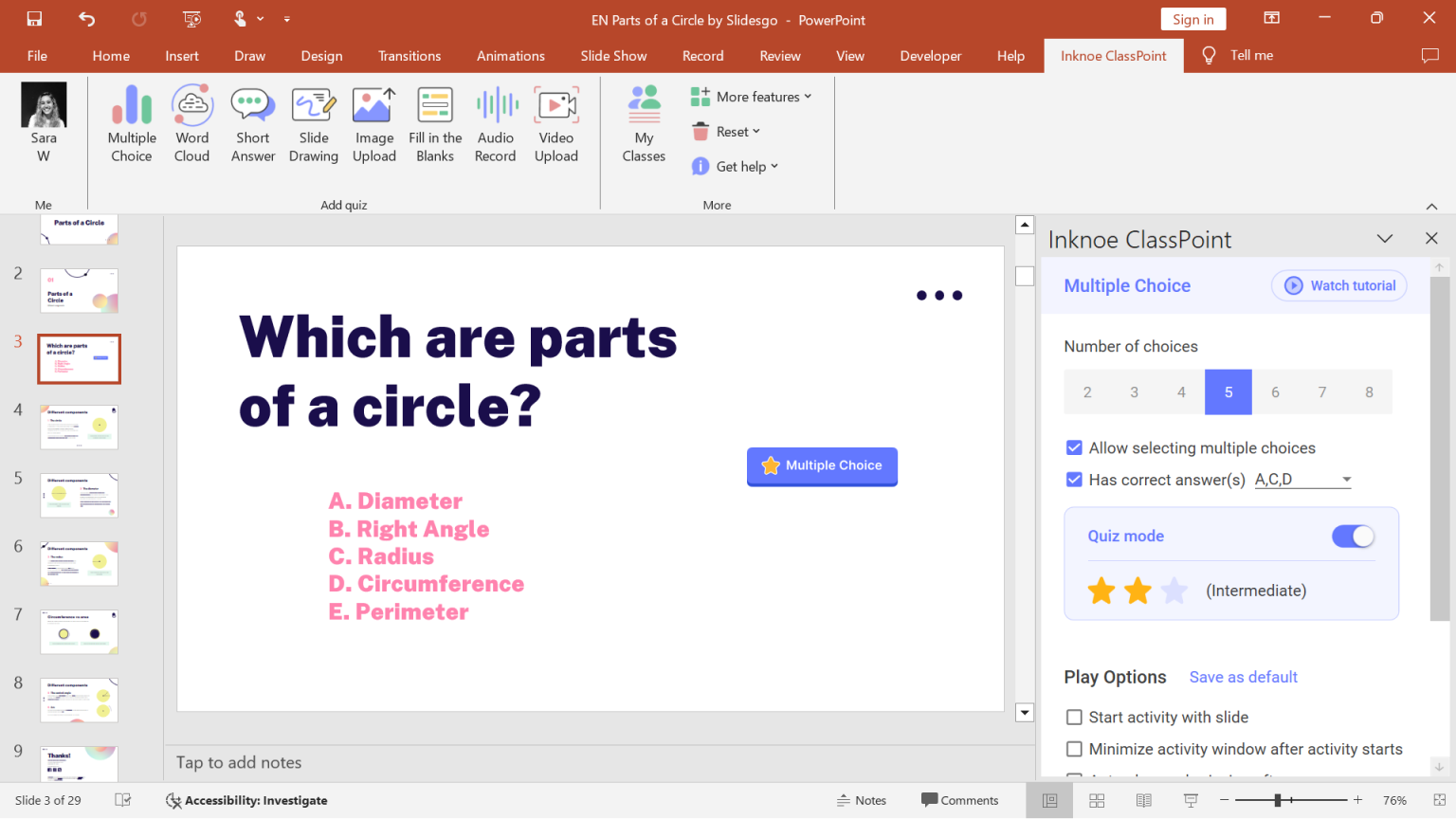The image size is (1456, 819).
Task: Open the Get help dropdown
Action: [x=736, y=167]
